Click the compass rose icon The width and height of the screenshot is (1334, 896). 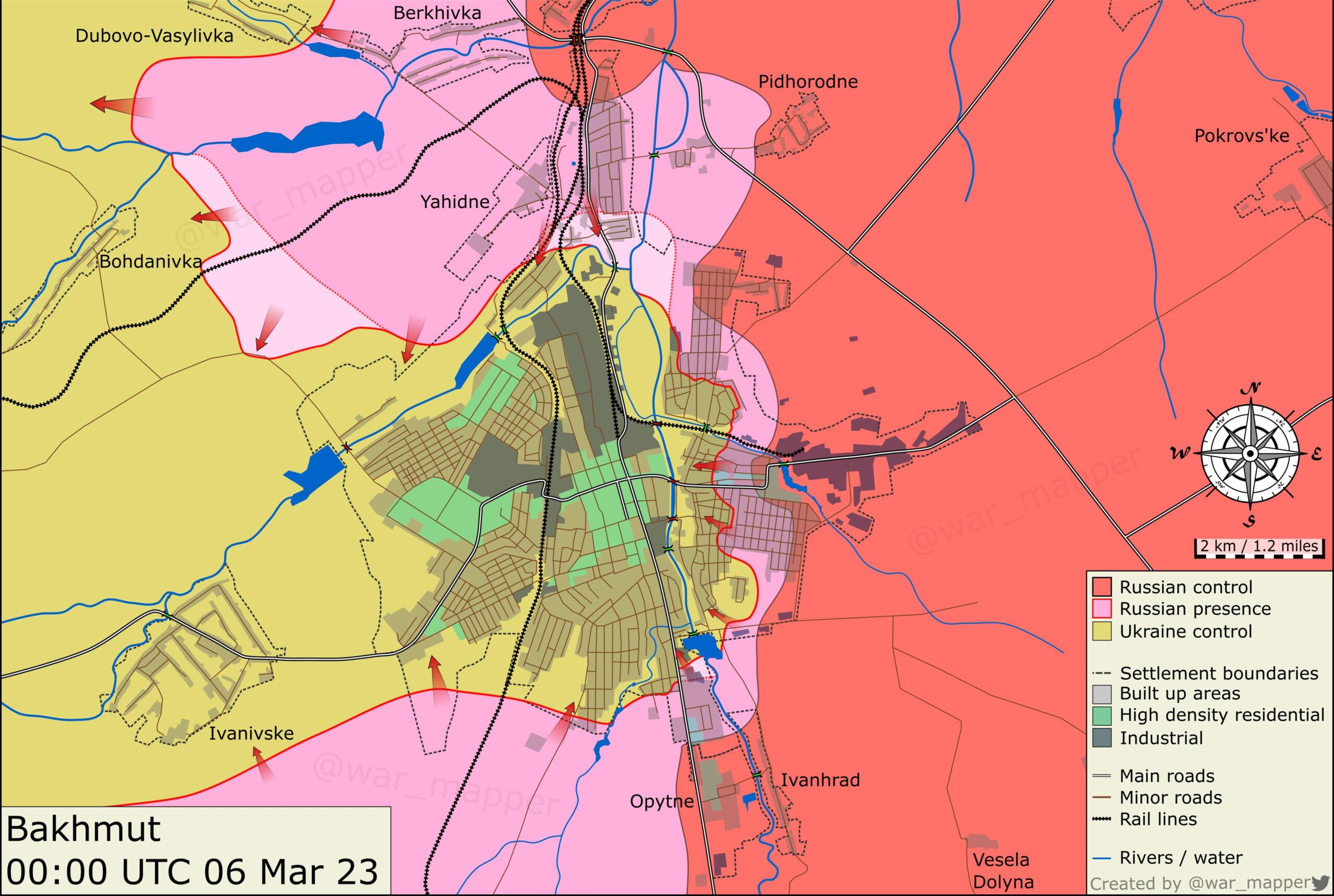pyautogui.click(x=1250, y=454)
